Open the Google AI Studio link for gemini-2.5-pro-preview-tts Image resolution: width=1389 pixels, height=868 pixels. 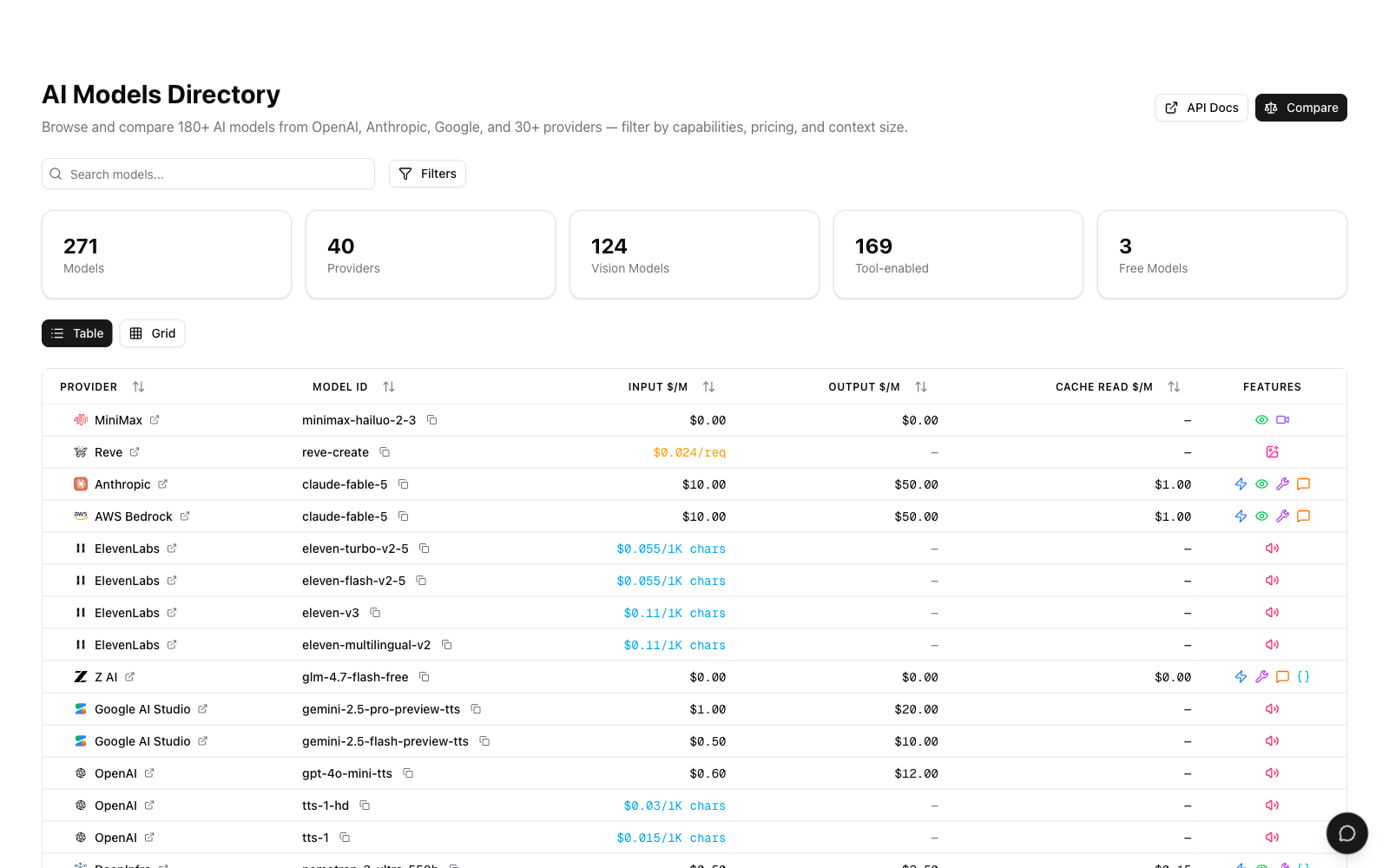(x=202, y=709)
